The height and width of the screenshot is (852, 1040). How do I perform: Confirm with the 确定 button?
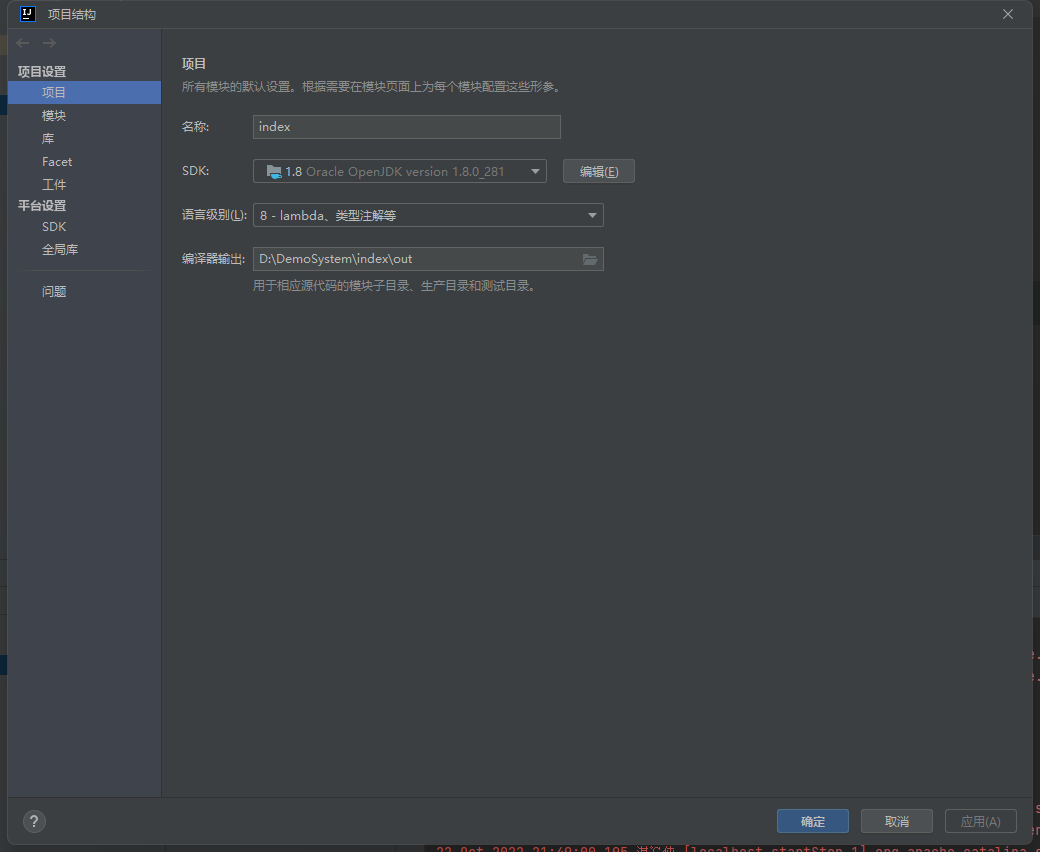(x=812, y=822)
